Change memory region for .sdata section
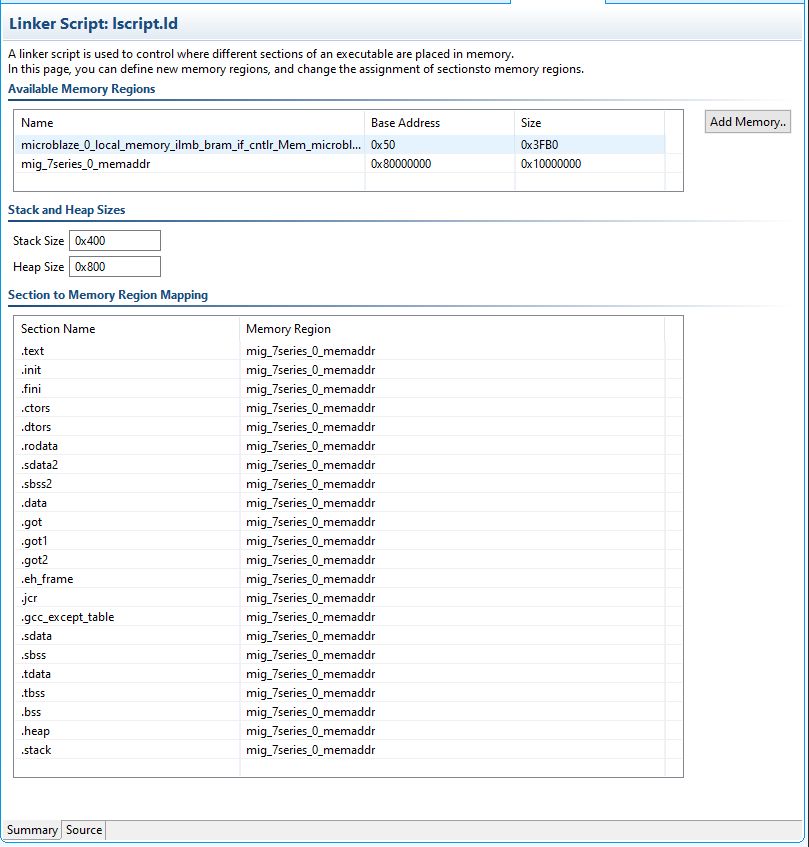 click(x=311, y=636)
